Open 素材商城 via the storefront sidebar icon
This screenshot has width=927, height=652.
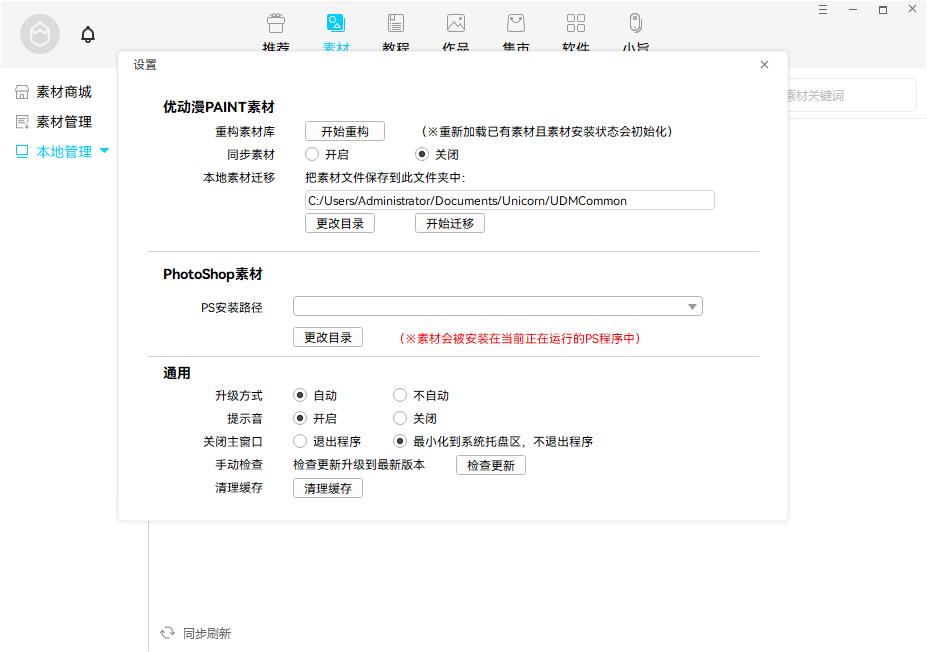[22, 91]
